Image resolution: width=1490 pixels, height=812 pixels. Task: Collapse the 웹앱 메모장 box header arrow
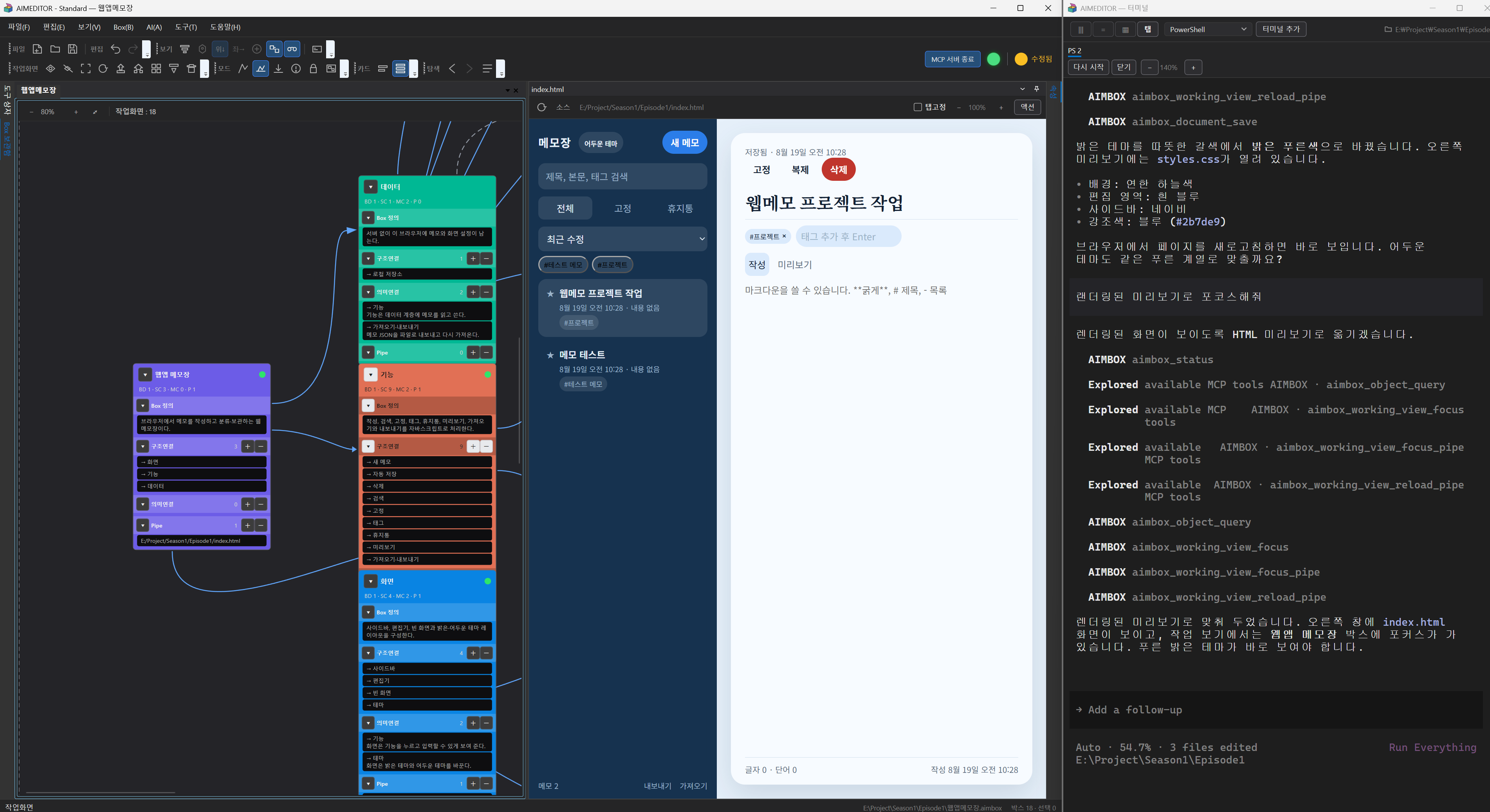click(145, 375)
